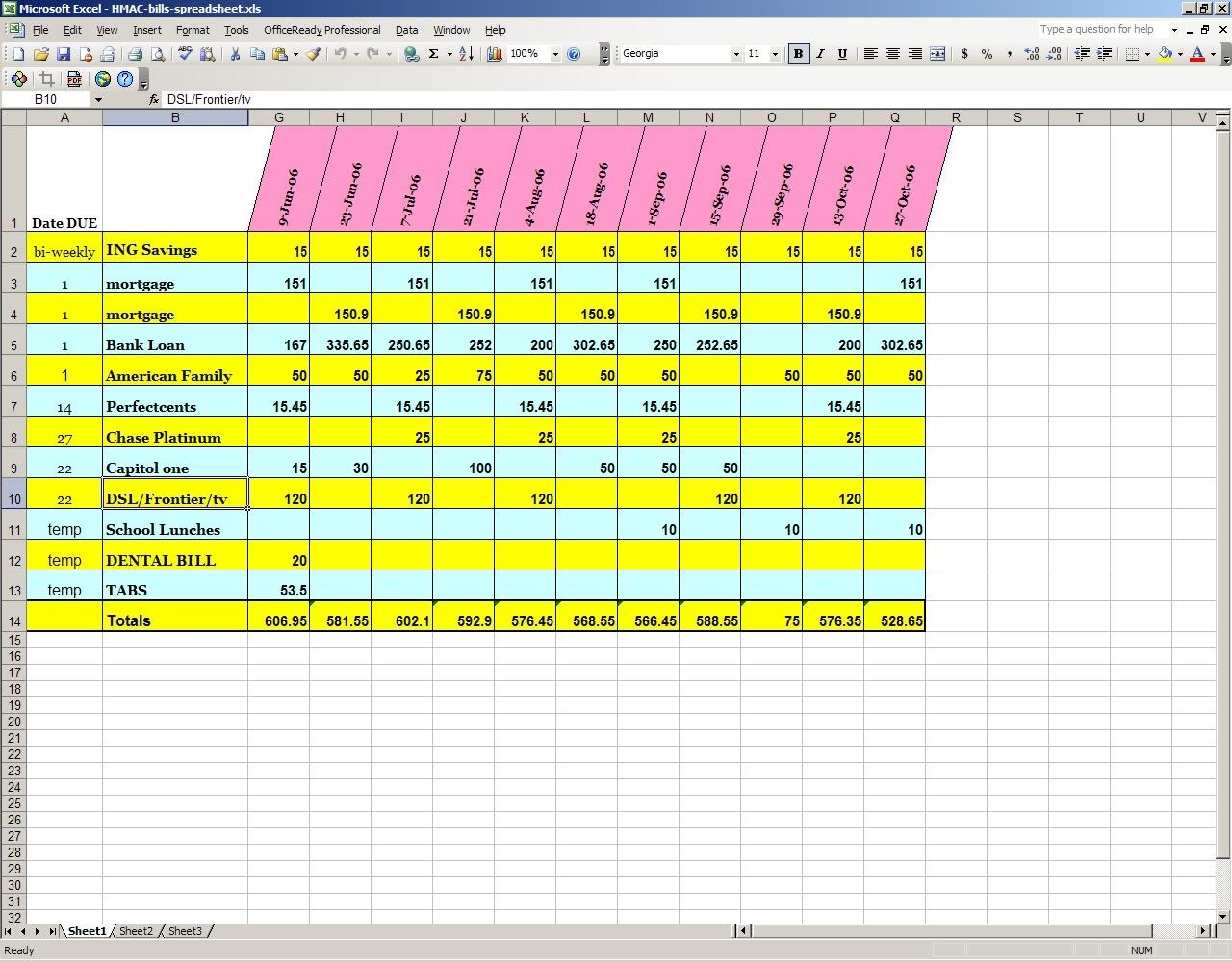Click the Merge and Center button
This screenshot has width=1232, height=962.
(x=937, y=54)
